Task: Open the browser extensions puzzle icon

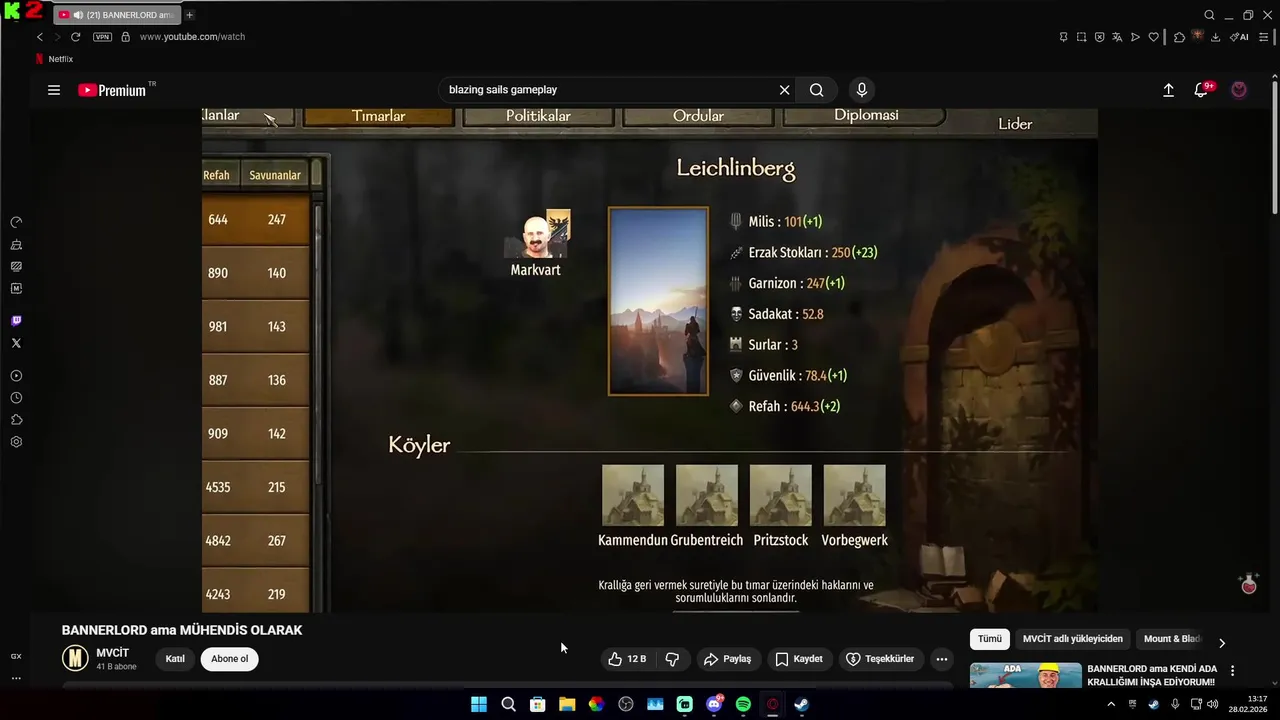Action: [1180, 37]
